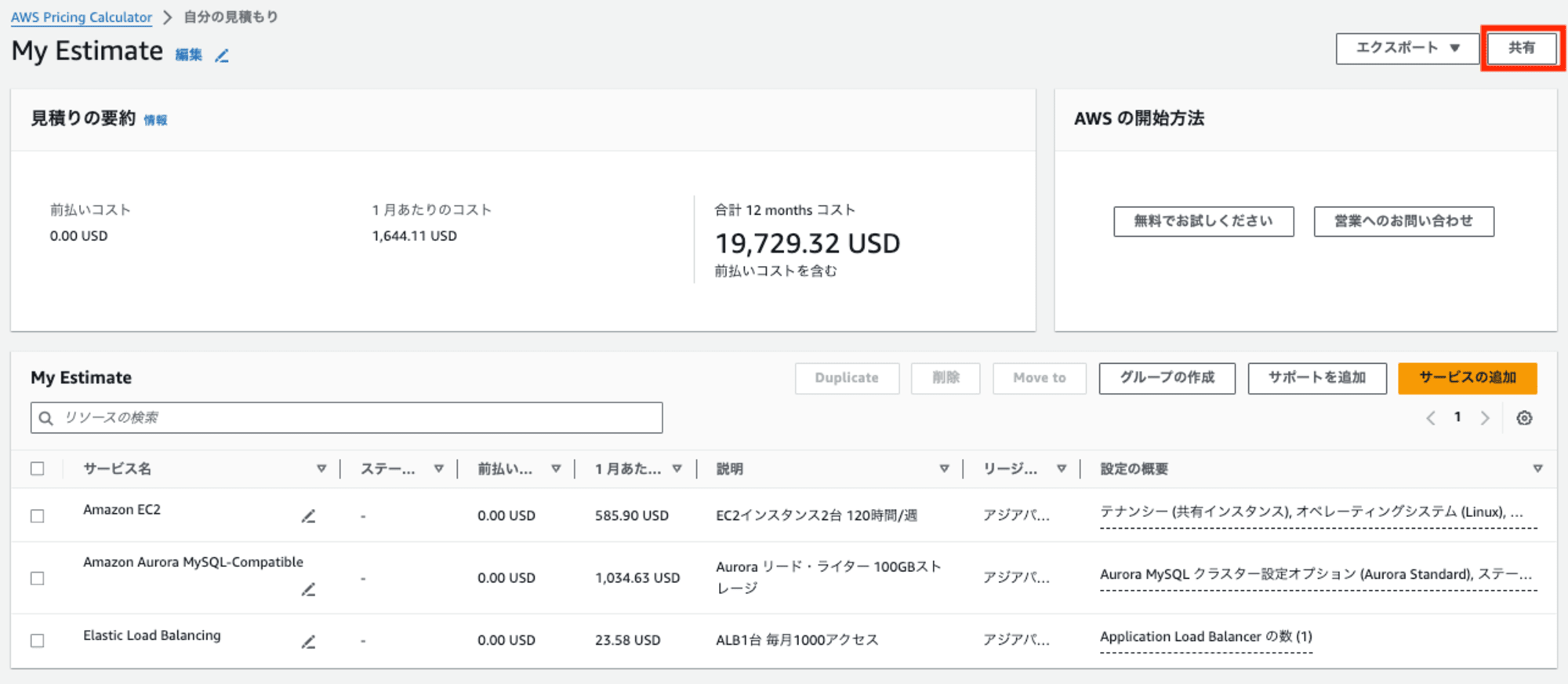This screenshot has width=1568, height=684.
Task: Click the Amazon EC2 service name
Action: pos(122,510)
